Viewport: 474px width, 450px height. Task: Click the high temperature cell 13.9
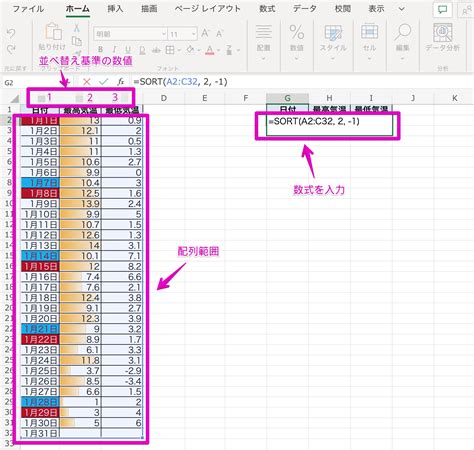[x=80, y=204]
